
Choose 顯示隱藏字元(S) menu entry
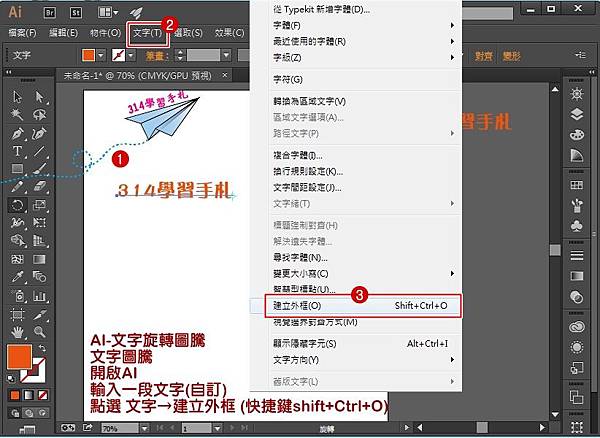pyautogui.click(x=365, y=344)
